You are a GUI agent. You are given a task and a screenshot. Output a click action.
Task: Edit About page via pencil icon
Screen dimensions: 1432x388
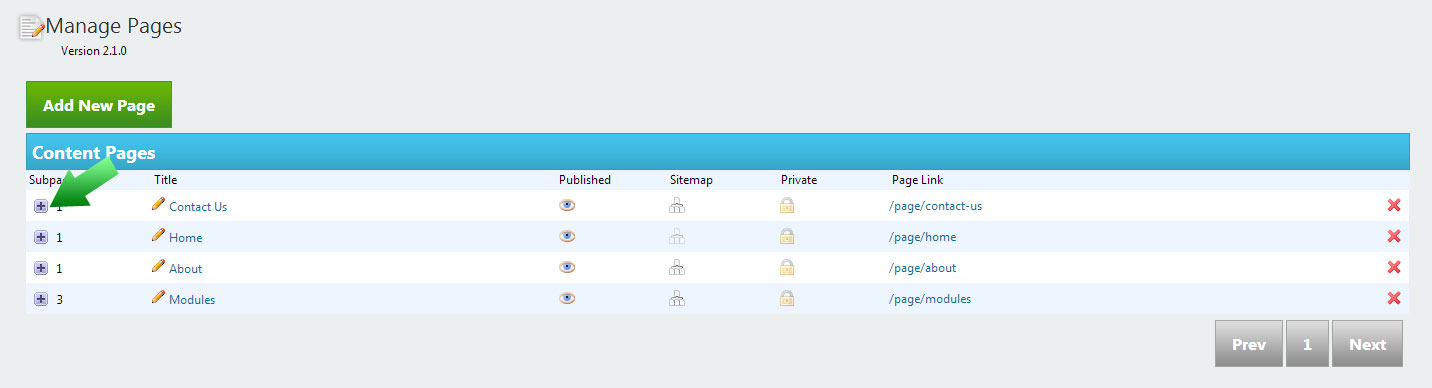point(158,266)
